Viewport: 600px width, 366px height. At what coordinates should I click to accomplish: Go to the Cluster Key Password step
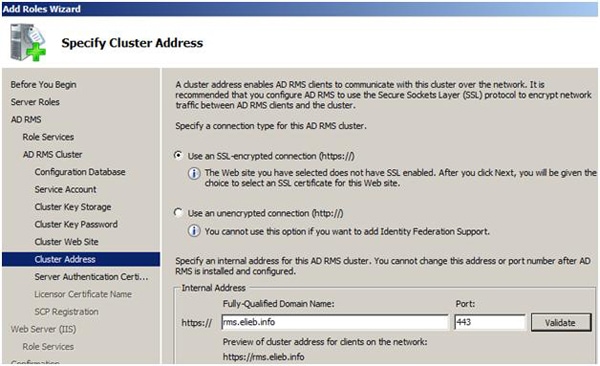point(76,224)
